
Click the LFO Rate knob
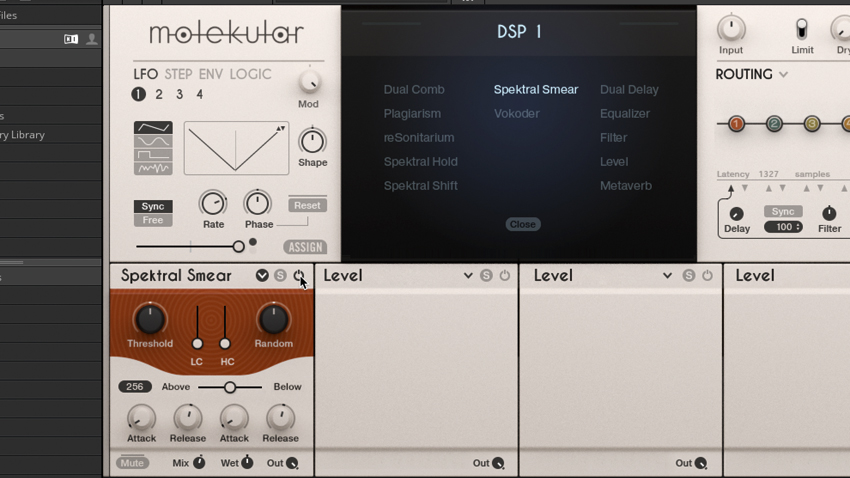[x=212, y=204]
